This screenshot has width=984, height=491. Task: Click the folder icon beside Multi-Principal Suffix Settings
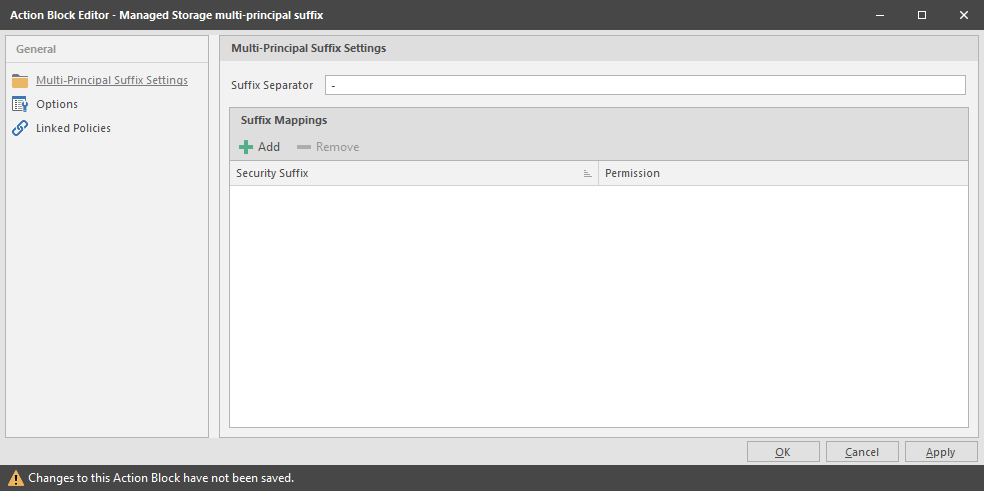coord(20,81)
